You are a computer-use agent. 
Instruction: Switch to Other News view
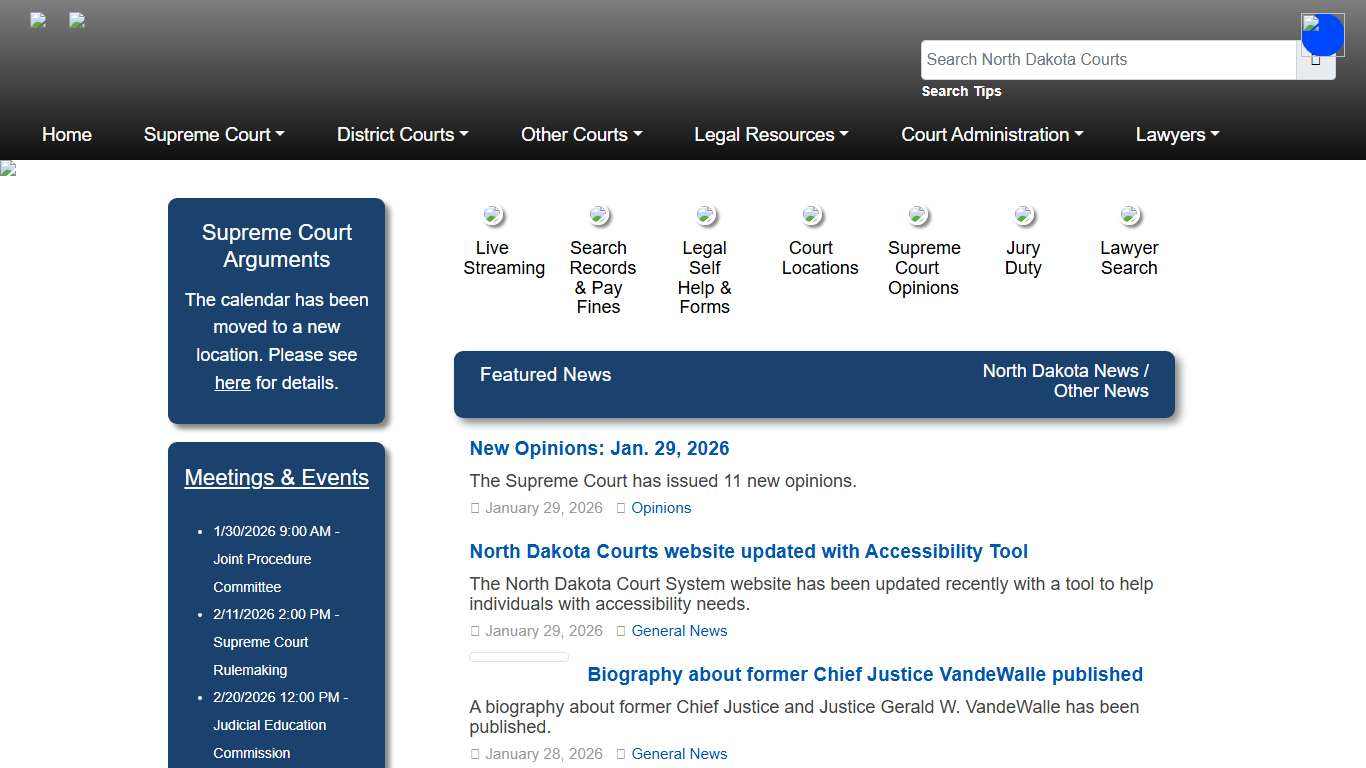[1101, 391]
